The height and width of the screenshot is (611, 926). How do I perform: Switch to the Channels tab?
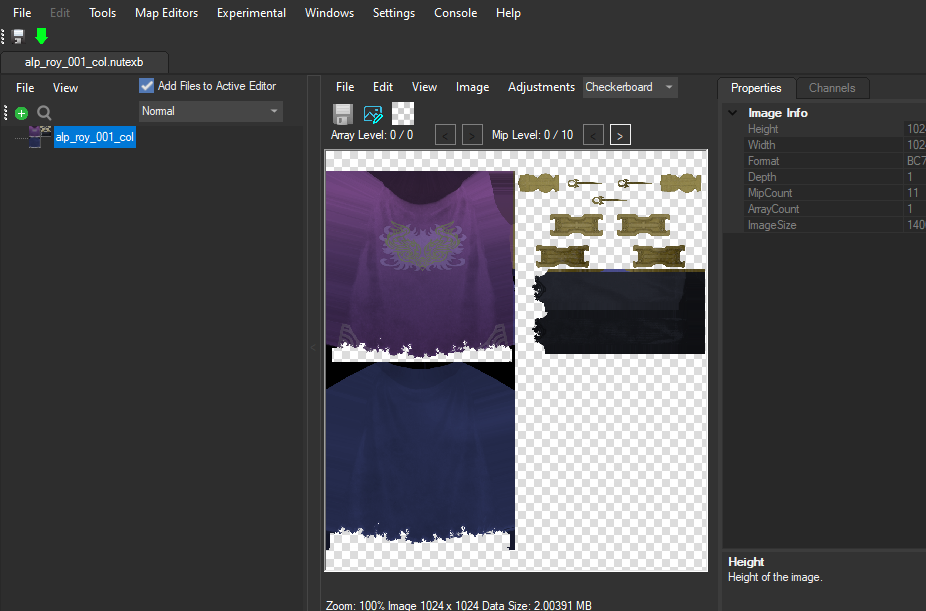click(x=833, y=88)
